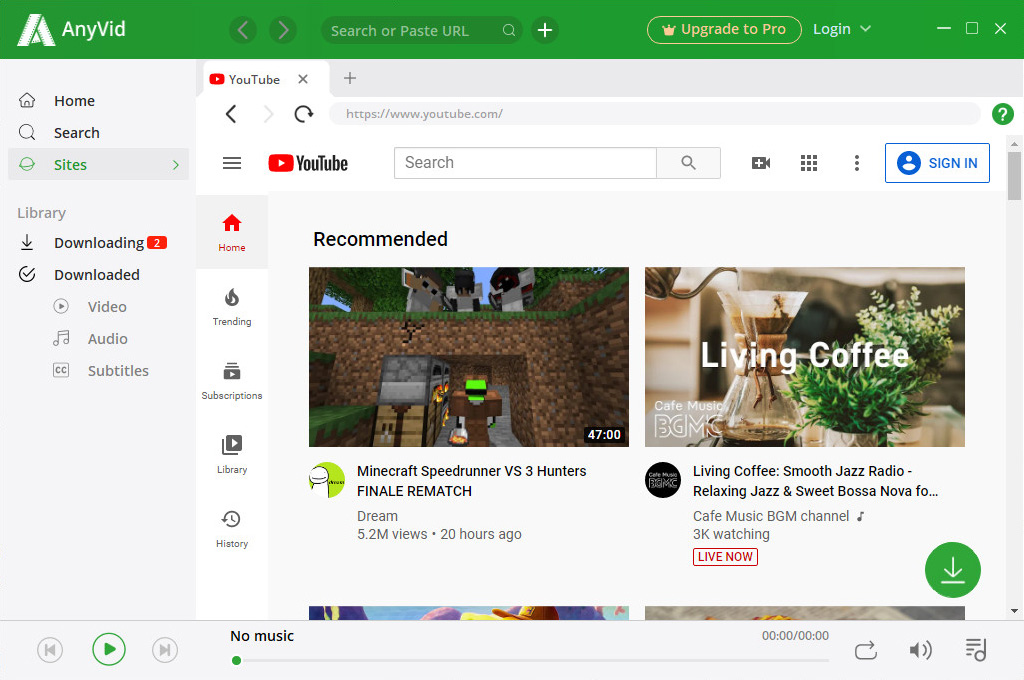The width and height of the screenshot is (1024, 680).
Task: Click the red Downloading count badge
Action: click(x=157, y=242)
